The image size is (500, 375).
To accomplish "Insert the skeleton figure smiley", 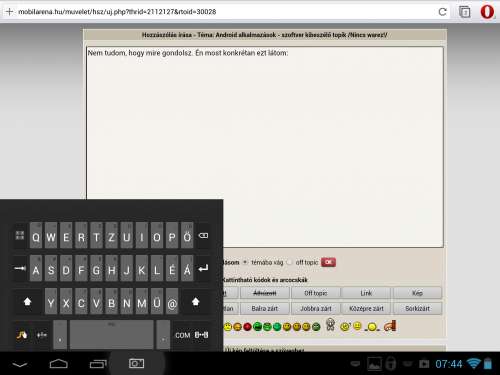I will 330,324.
